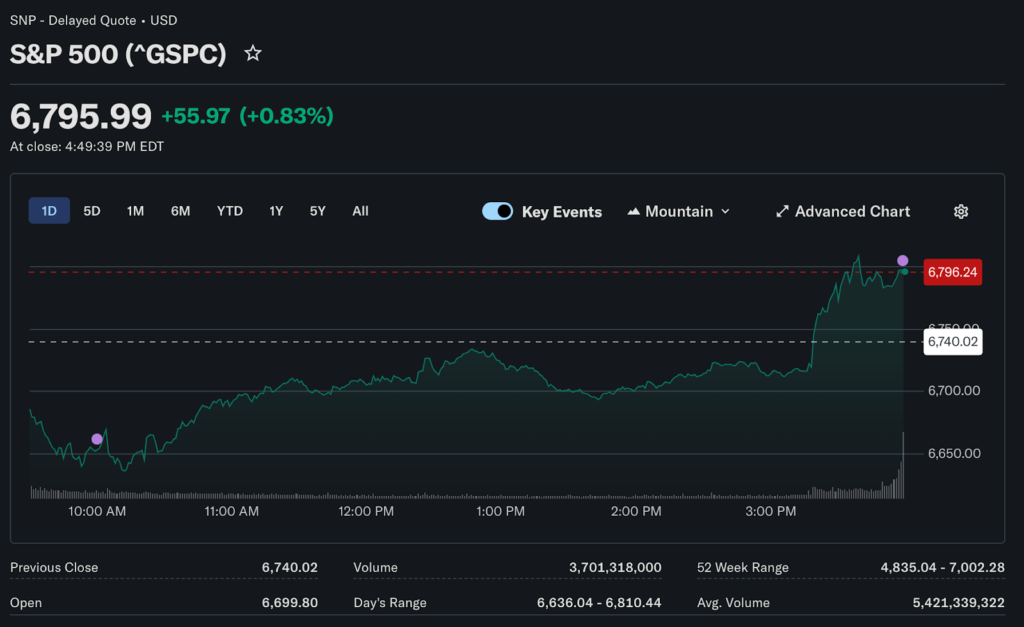Viewport: 1024px width, 627px height.
Task: Select the 1D time range
Action: 49,211
